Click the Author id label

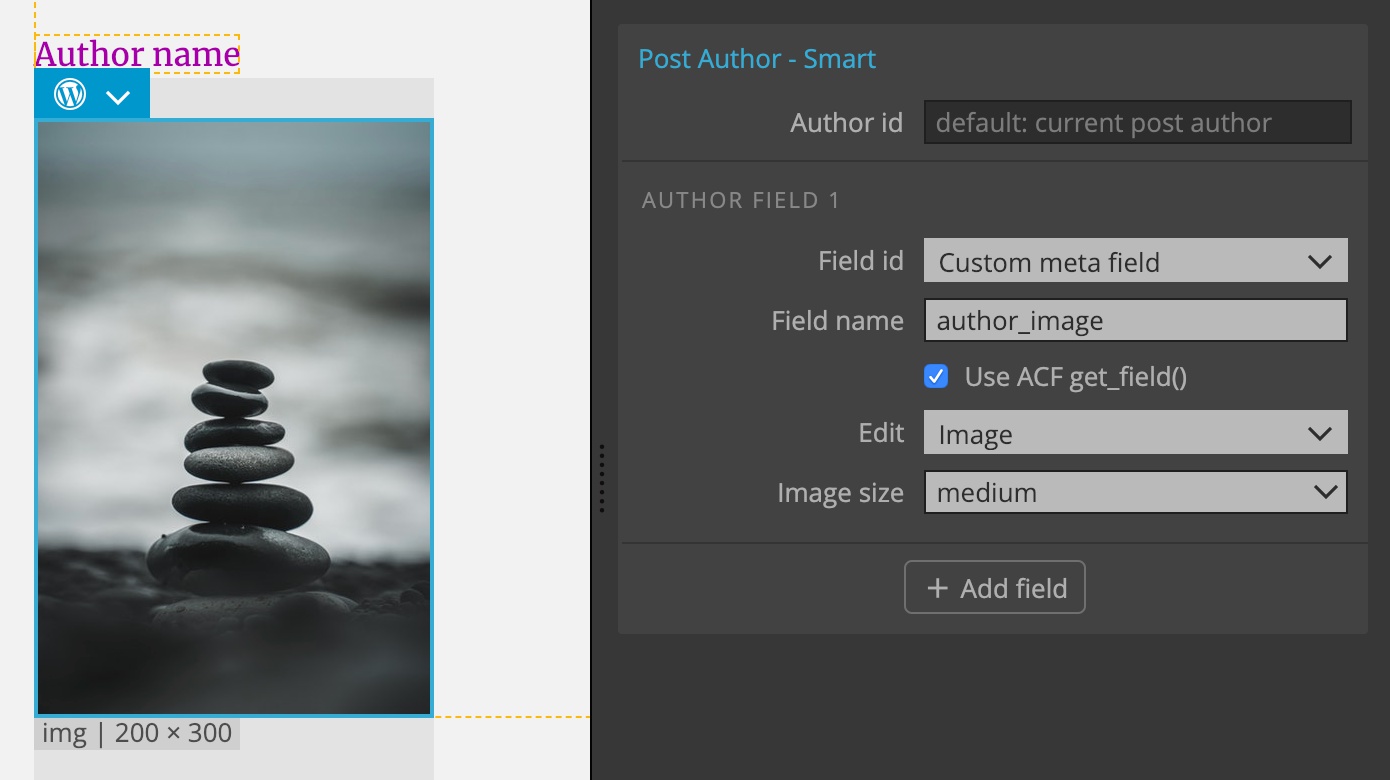click(x=846, y=123)
